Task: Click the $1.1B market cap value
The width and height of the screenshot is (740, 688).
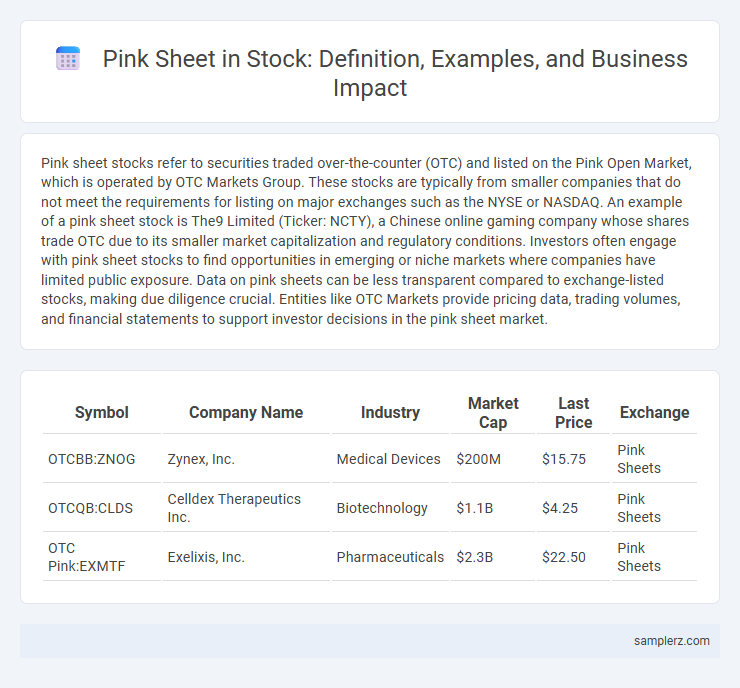Action: [474, 508]
